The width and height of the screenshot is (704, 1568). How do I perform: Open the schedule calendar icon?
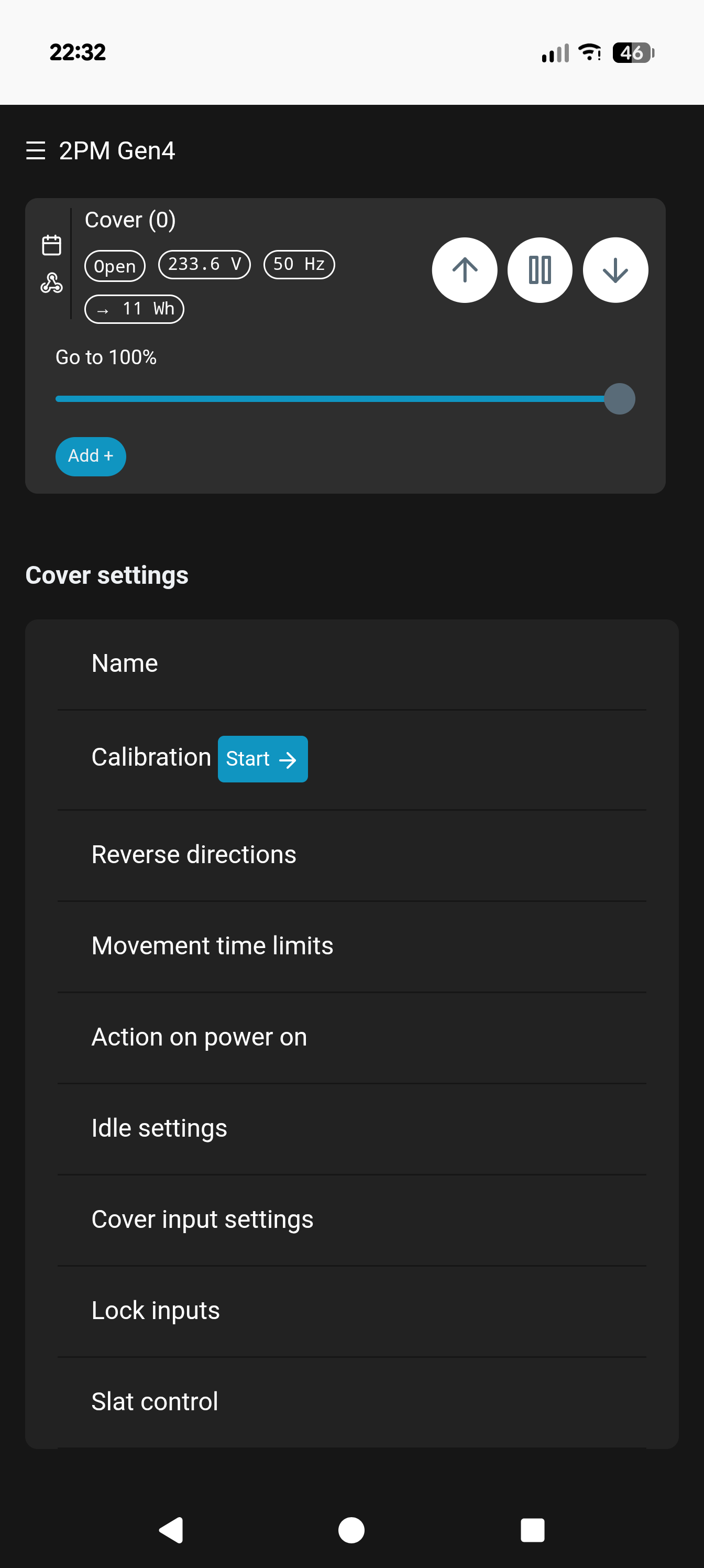coord(52,245)
